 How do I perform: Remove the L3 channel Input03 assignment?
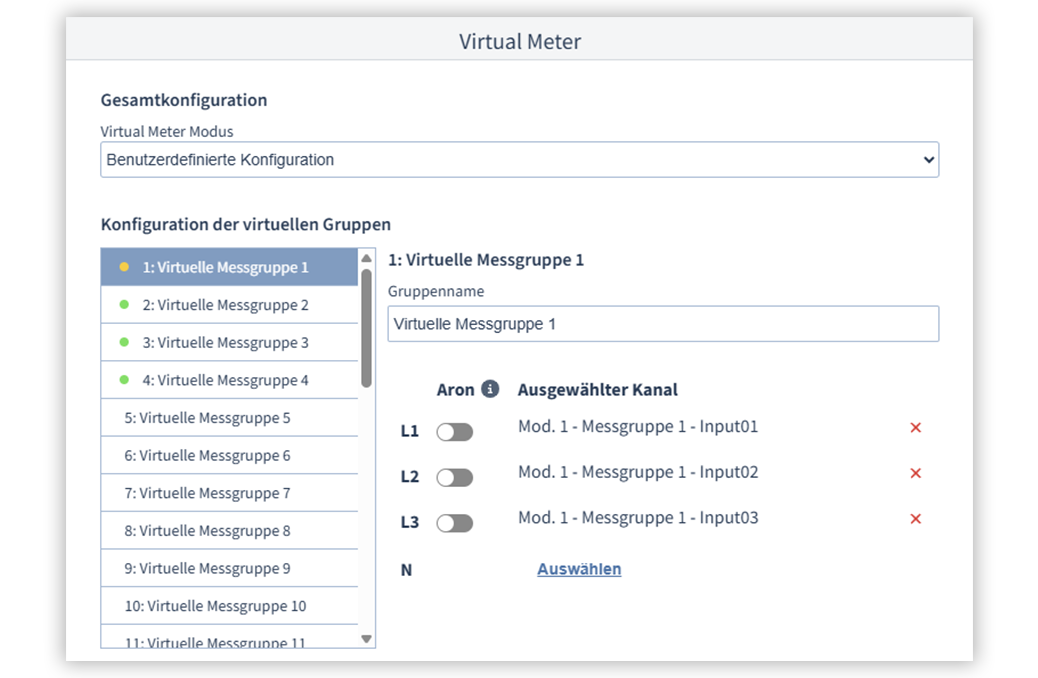point(915,519)
